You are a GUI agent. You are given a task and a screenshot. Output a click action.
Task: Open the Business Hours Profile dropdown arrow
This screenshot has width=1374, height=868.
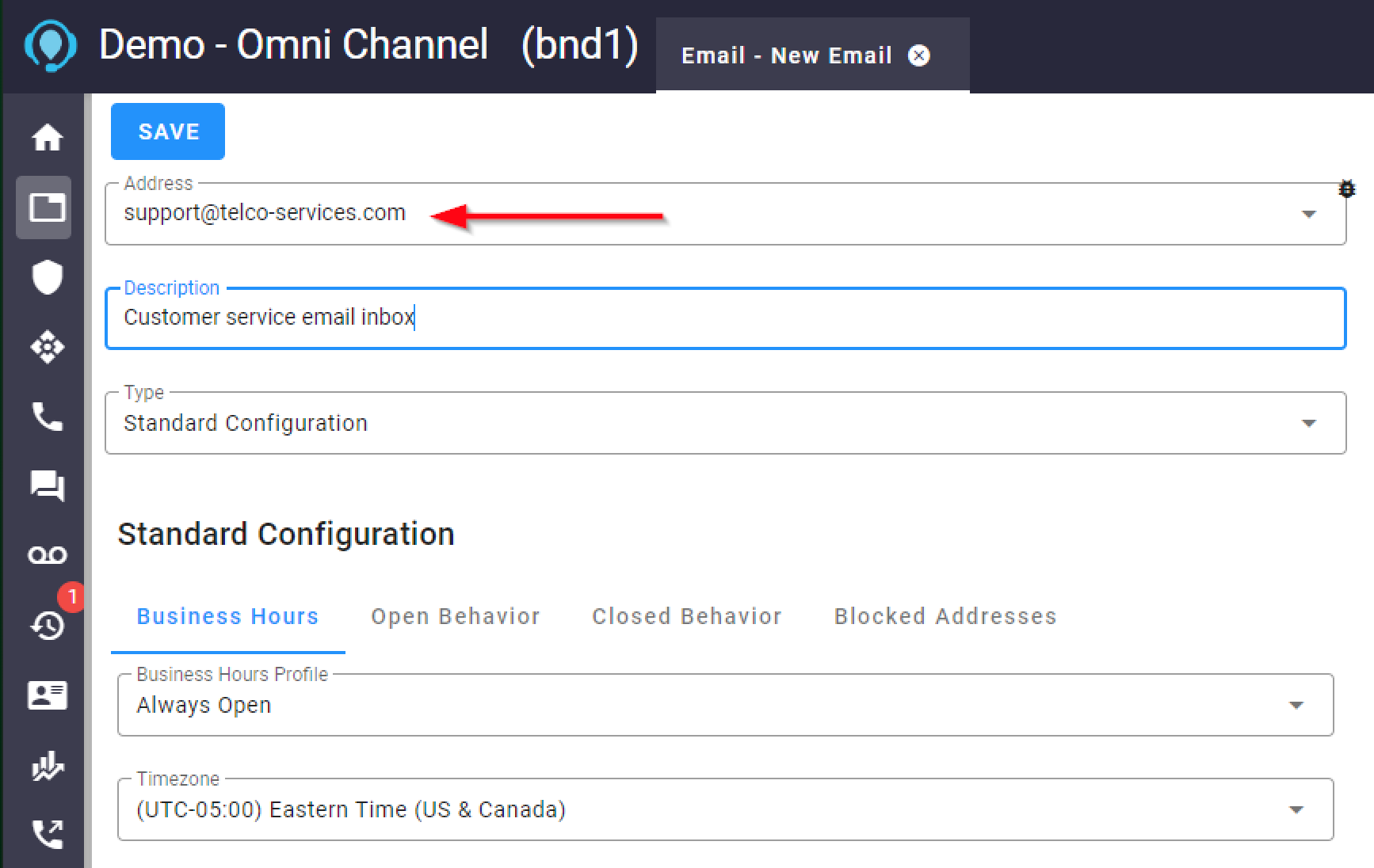1296,705
